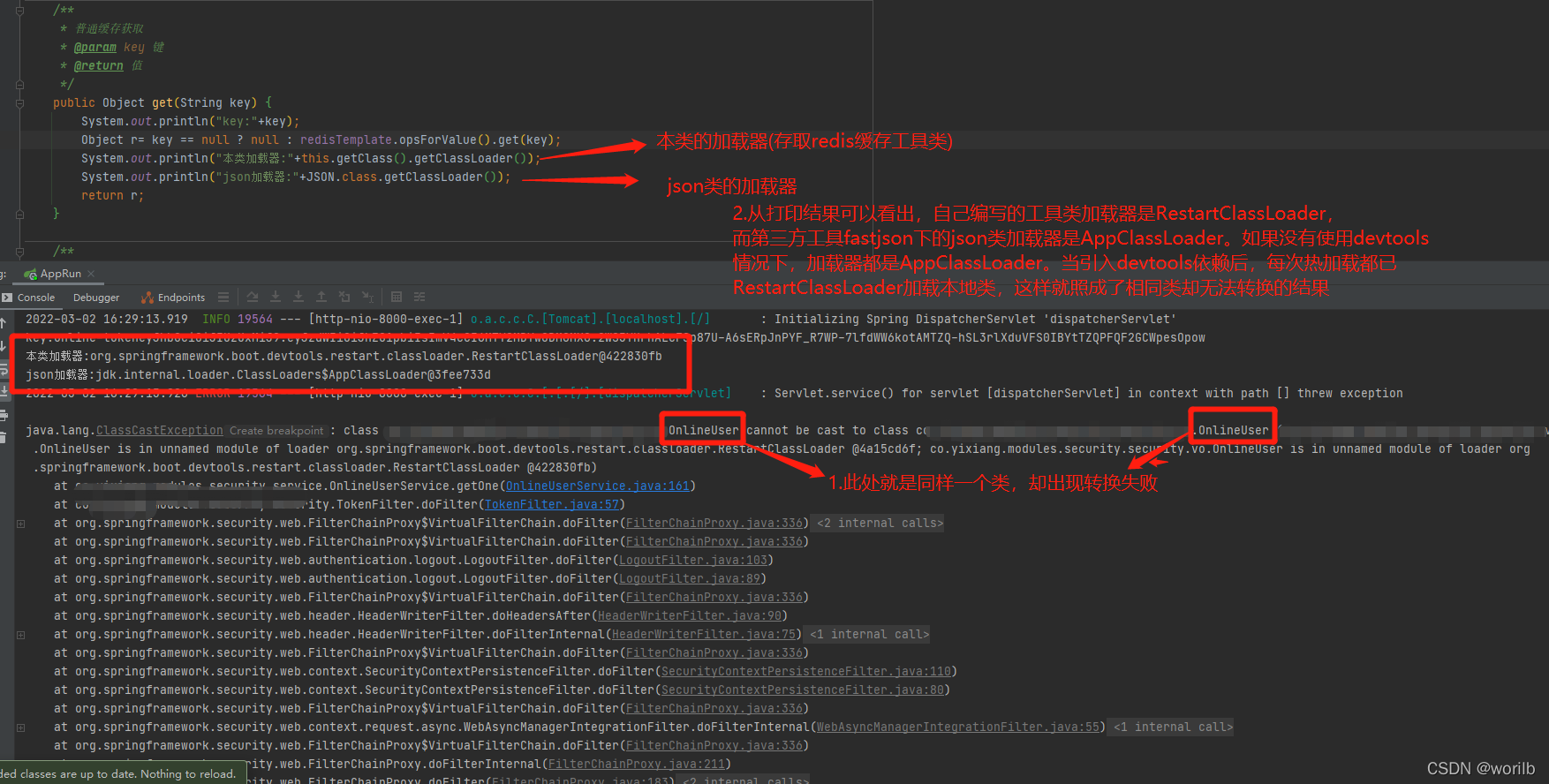
Task: Click the console Up the Stack Trace arrow
Action: (x=4, y=324)
